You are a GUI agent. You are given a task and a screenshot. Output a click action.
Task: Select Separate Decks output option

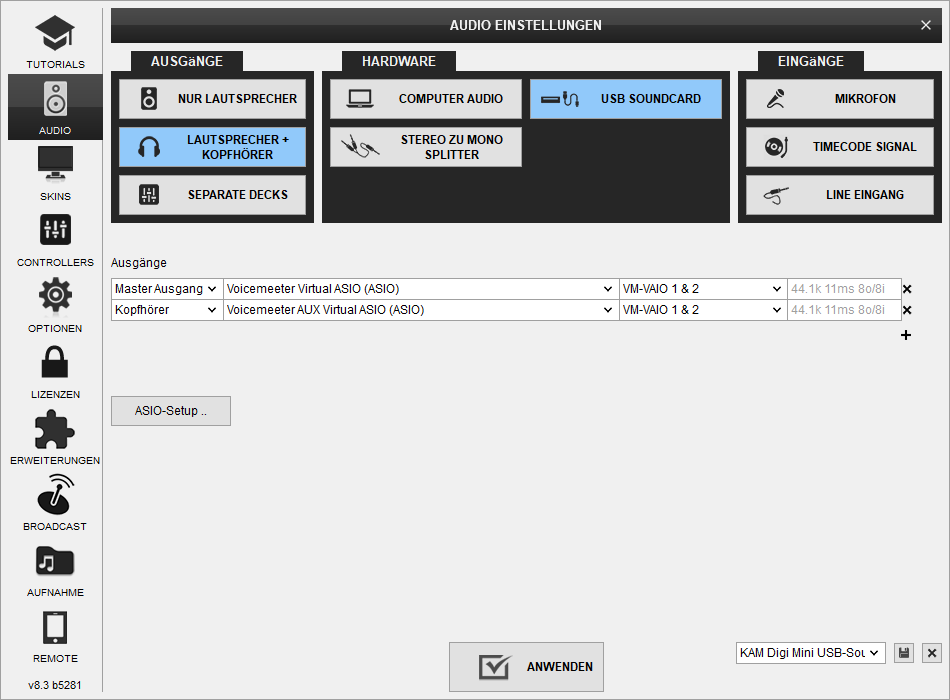(212, 195)
